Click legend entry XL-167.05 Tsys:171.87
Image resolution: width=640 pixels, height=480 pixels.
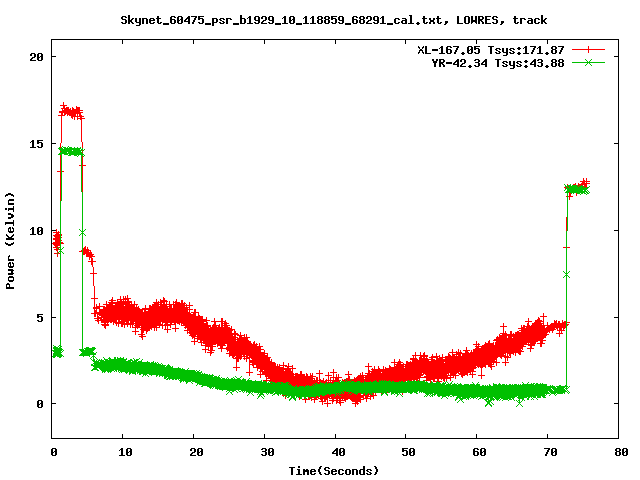(491, 50)
